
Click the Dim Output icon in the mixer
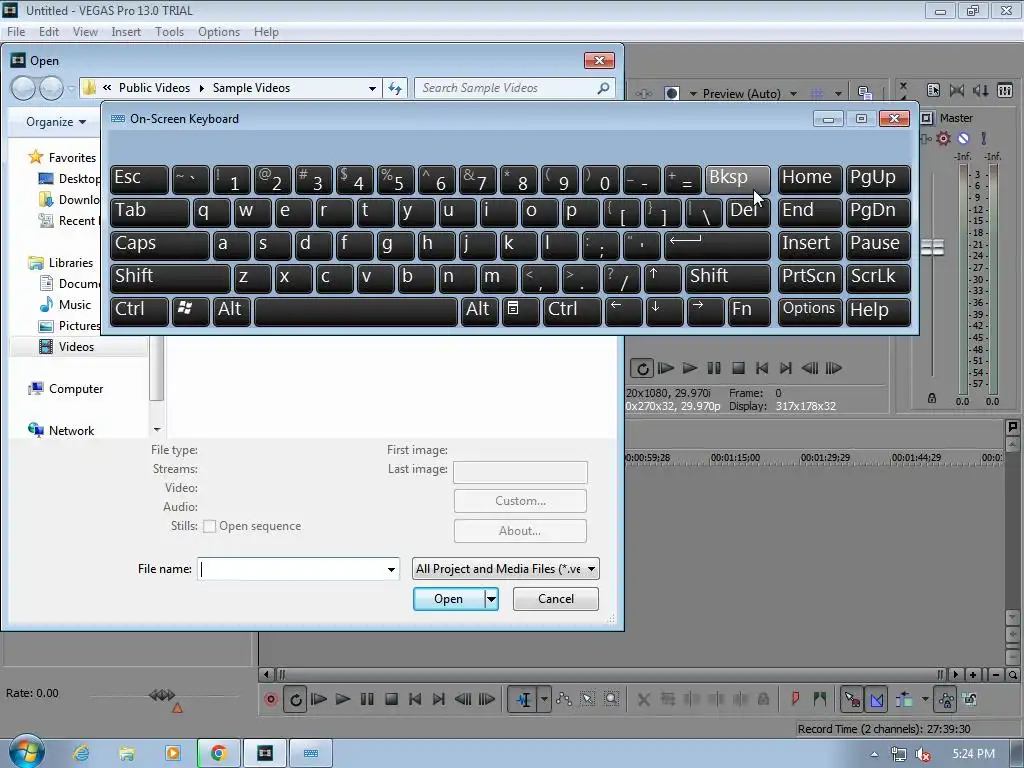click(981, 90)
